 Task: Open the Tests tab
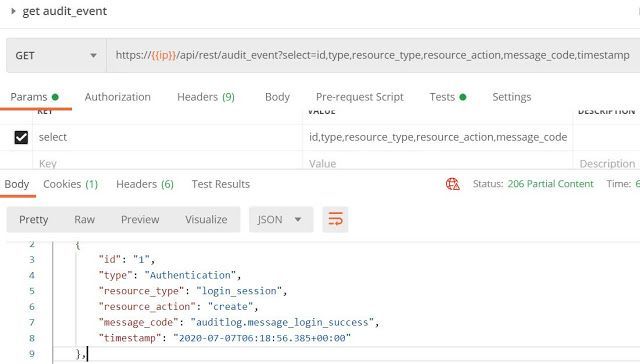tap(448, 97)
